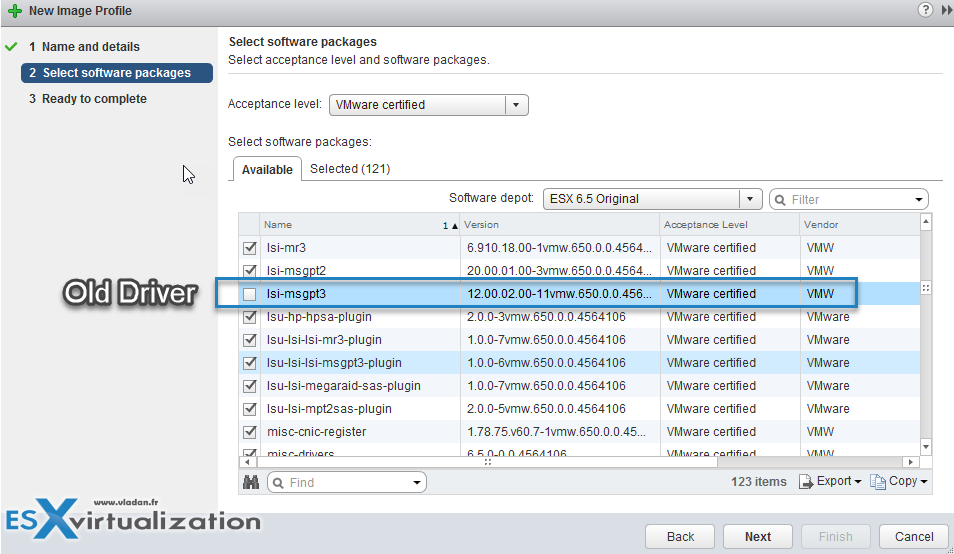This screenshot has width=954, height=554.
Task: Click the wizard expand double-arrow icon
Action: 946,10
